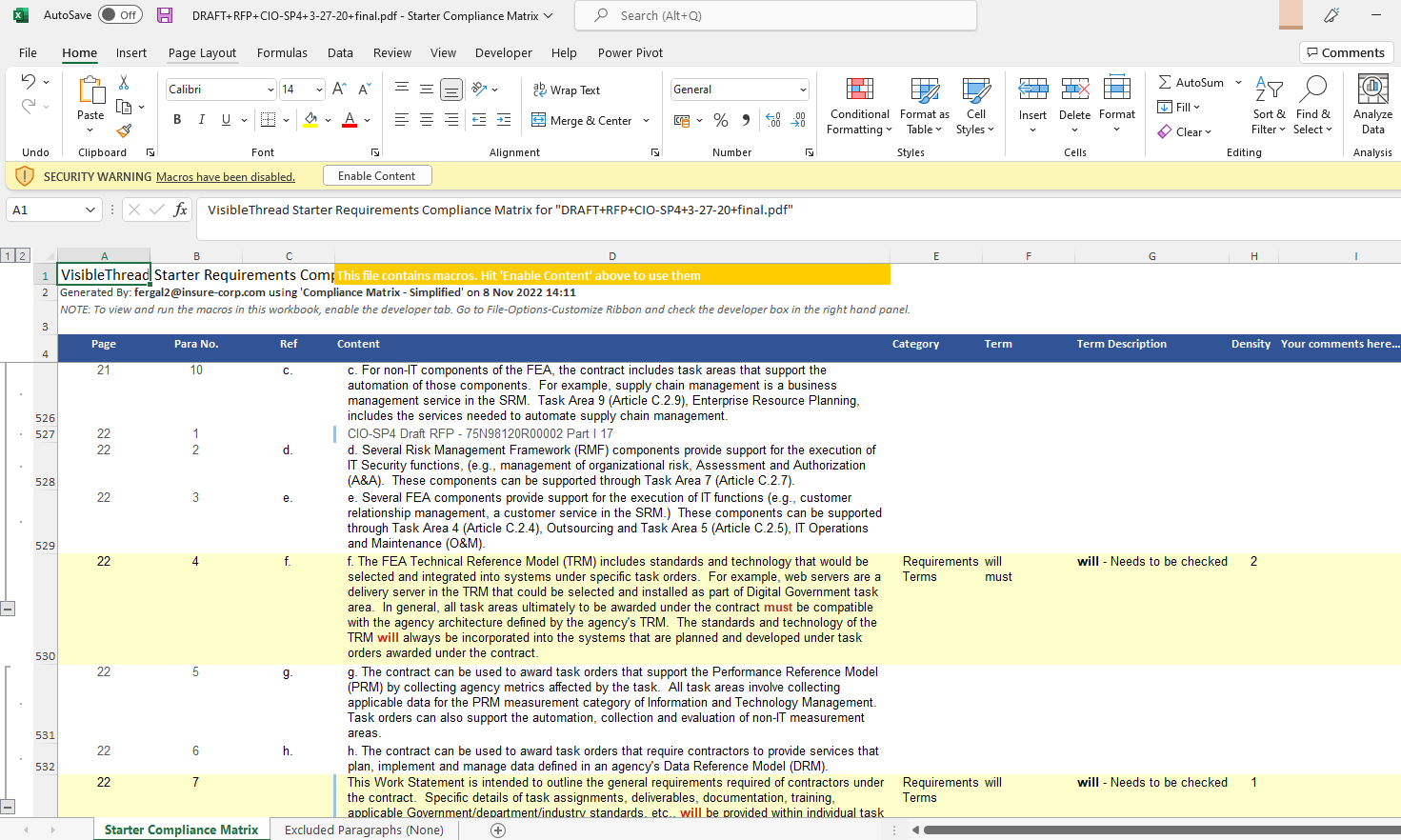Apply red Font Color
1401x840 pixels.
click(350, 119)
